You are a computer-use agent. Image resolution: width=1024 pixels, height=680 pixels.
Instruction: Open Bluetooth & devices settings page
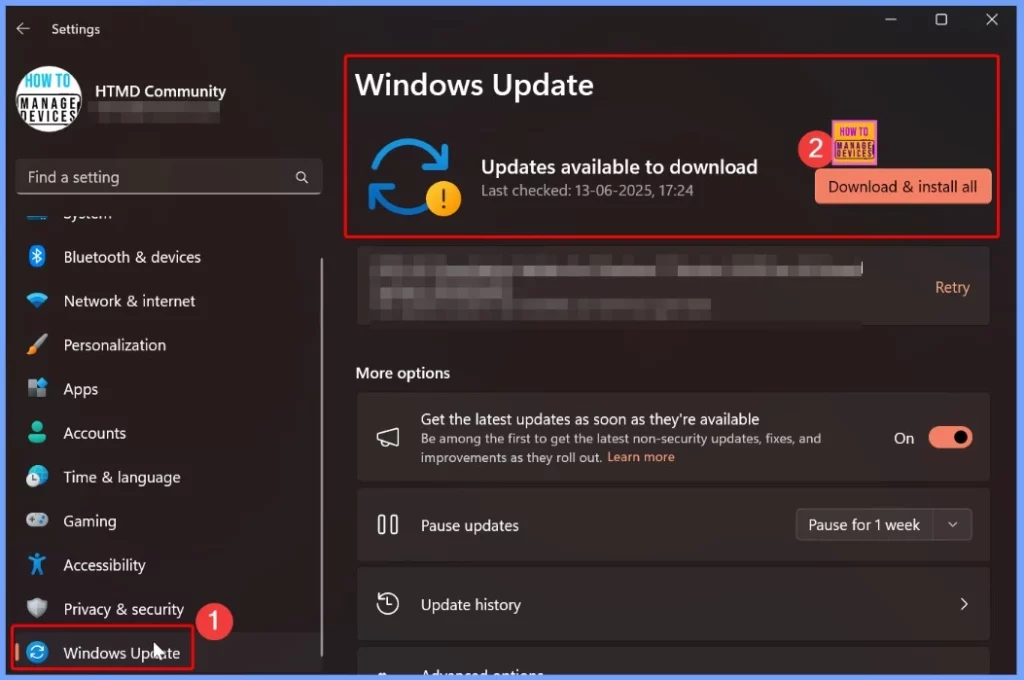pyautogui.click(x=132, y=257)
